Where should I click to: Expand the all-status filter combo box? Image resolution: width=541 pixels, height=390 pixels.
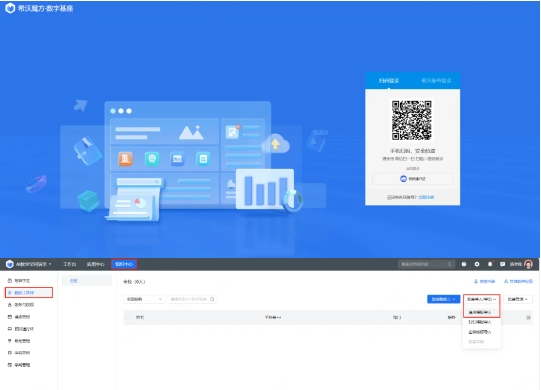tap(143, 299)
